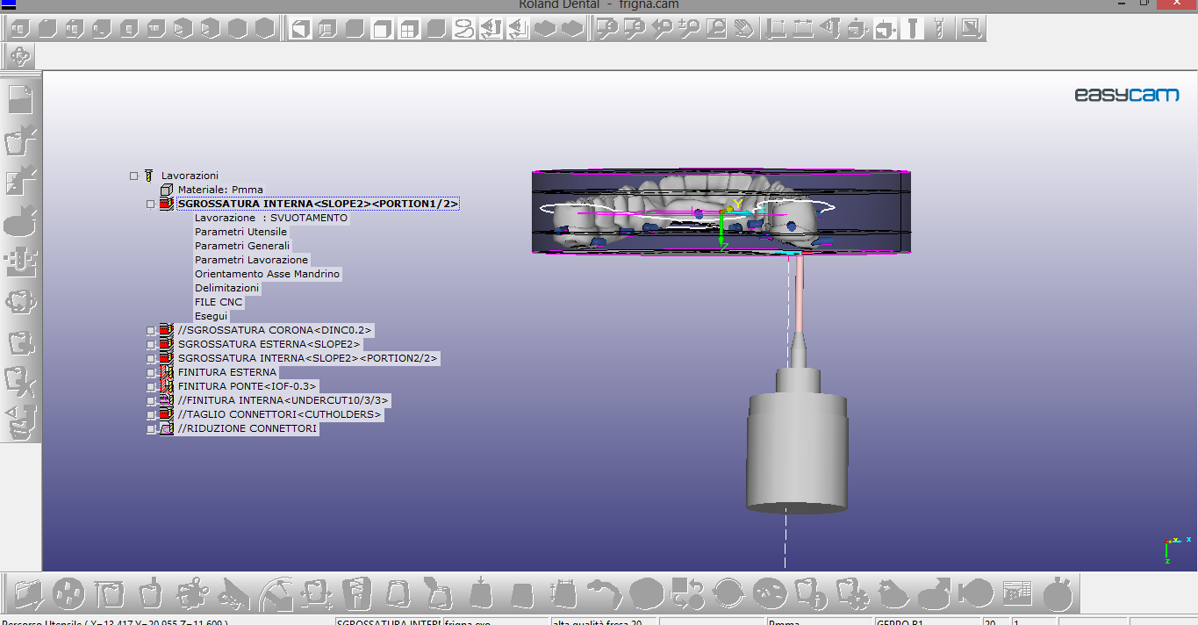Click the undo arrow icon in bottom toolbar

603,594
